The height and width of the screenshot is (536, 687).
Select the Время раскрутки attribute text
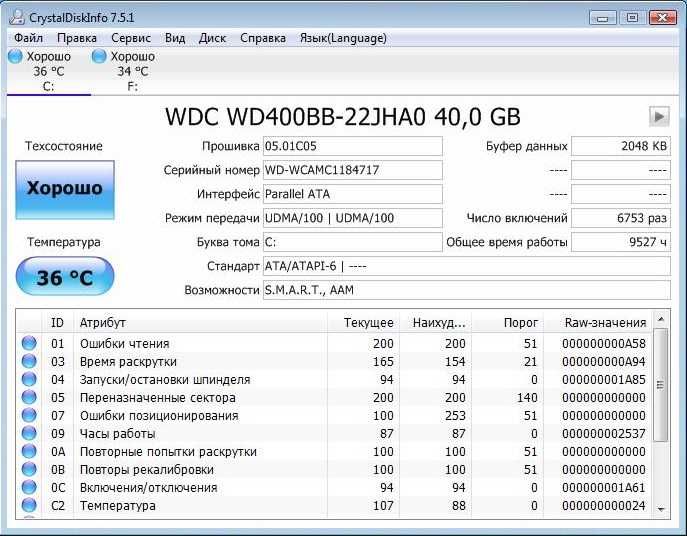[x=128, y=362]
